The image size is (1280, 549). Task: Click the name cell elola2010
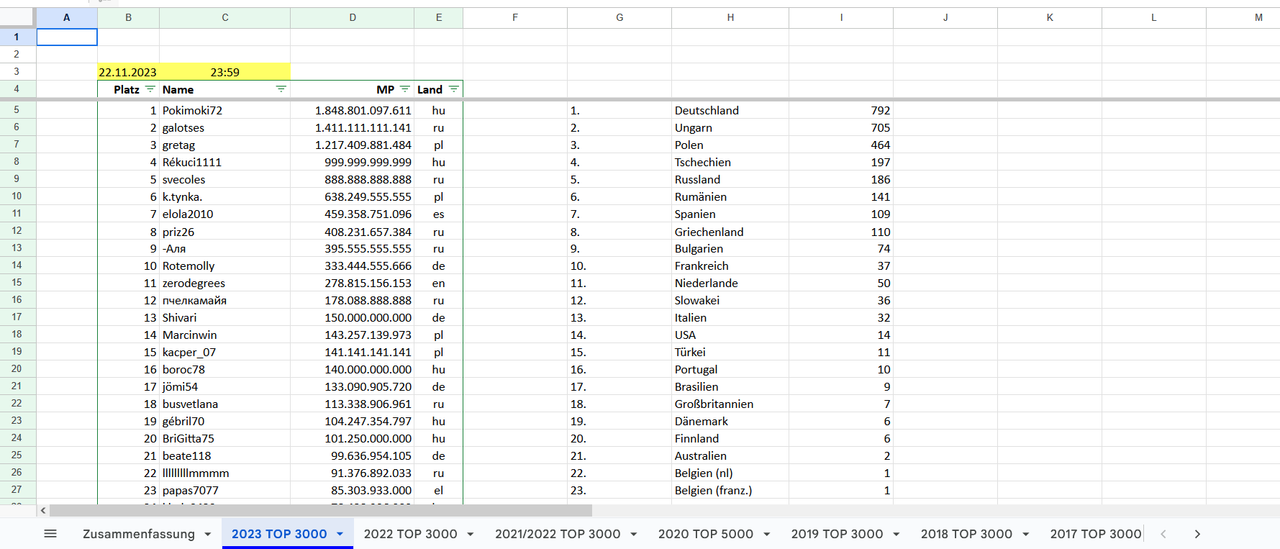click(x=225, y=214)
